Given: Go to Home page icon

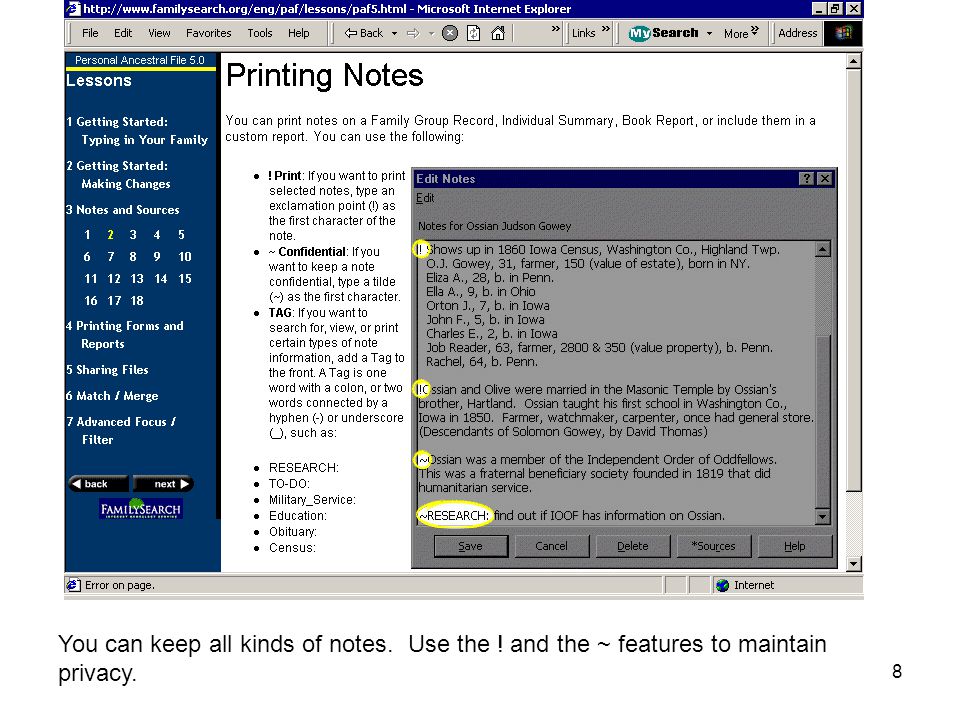Looking at the screenshot, I should pos(498,33).
